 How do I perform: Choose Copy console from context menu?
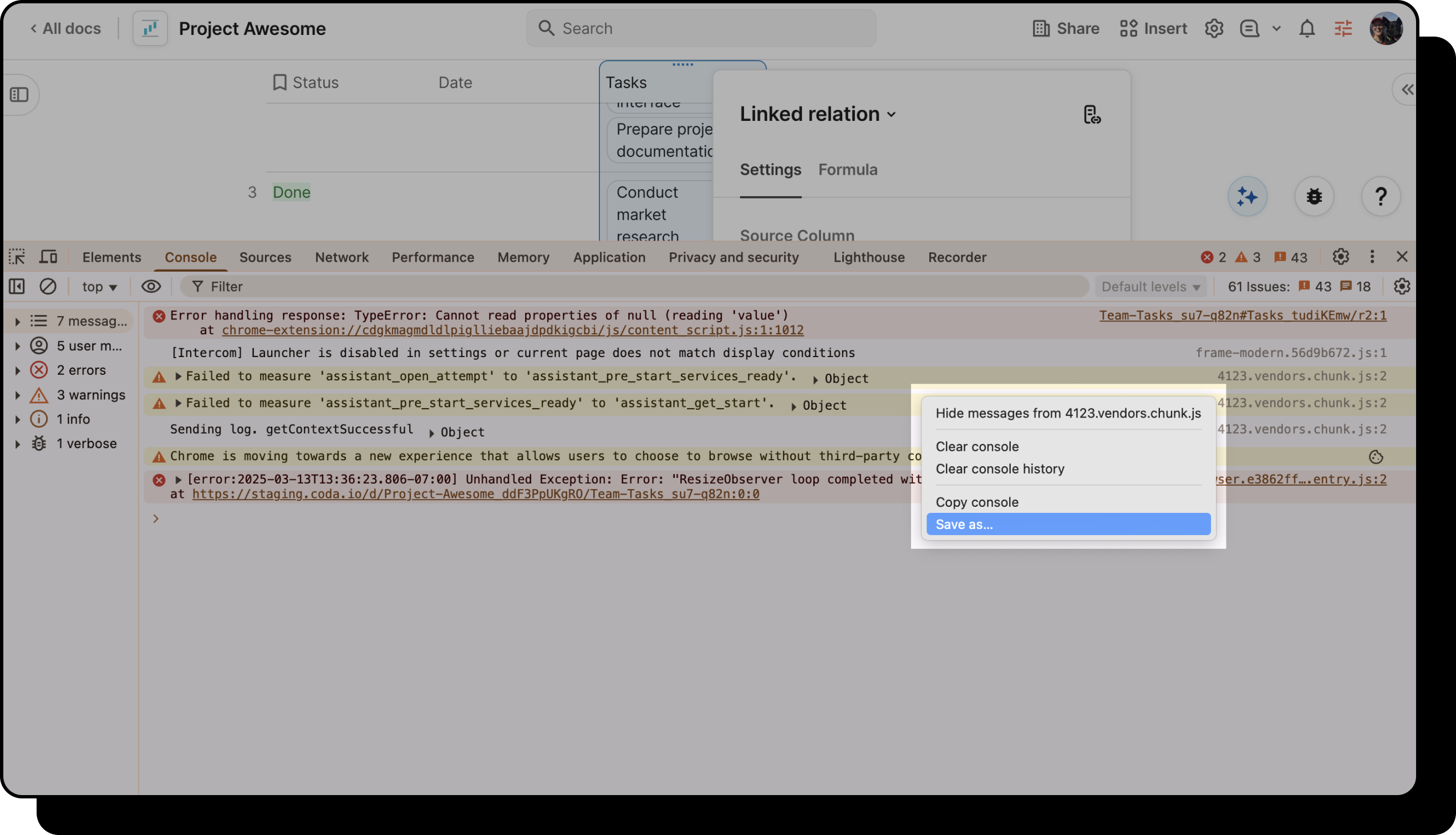(x=976, y=502)
